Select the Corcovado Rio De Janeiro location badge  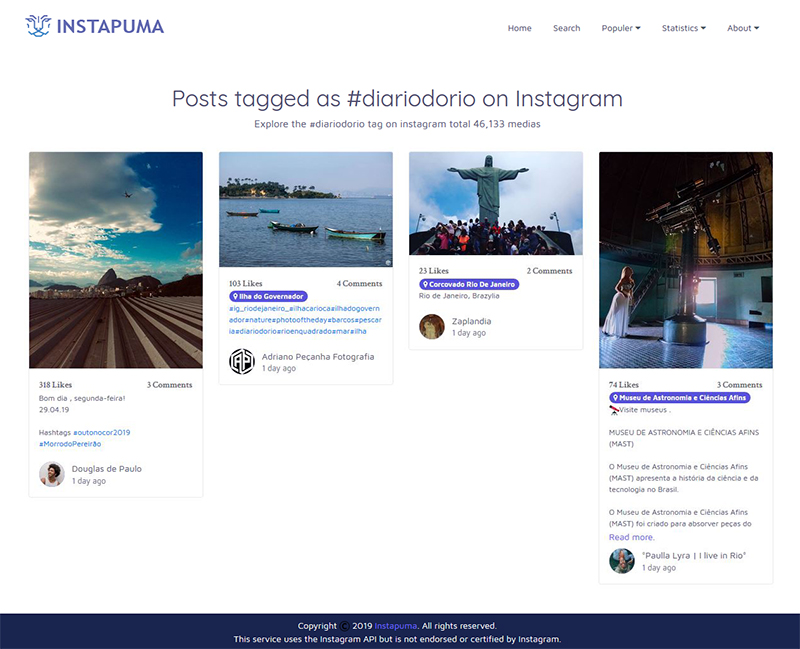[469, 284]
